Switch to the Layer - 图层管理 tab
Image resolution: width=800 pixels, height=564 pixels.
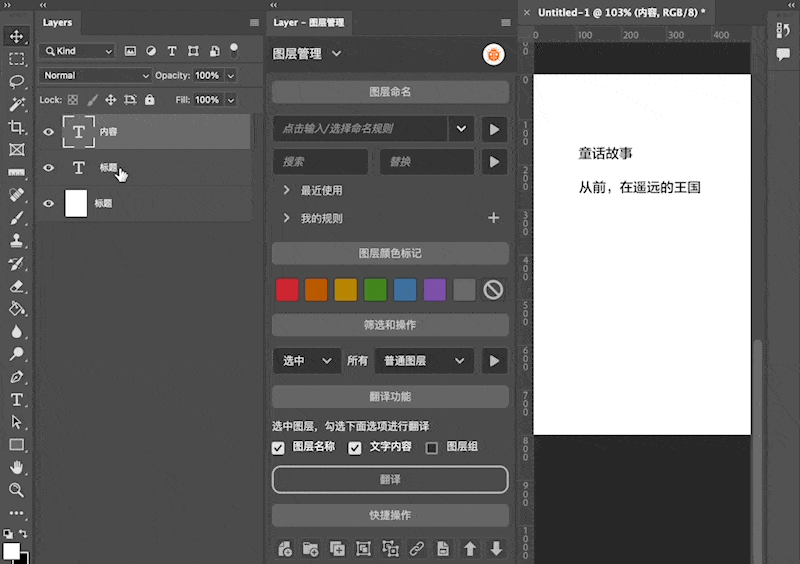(309, 22)
